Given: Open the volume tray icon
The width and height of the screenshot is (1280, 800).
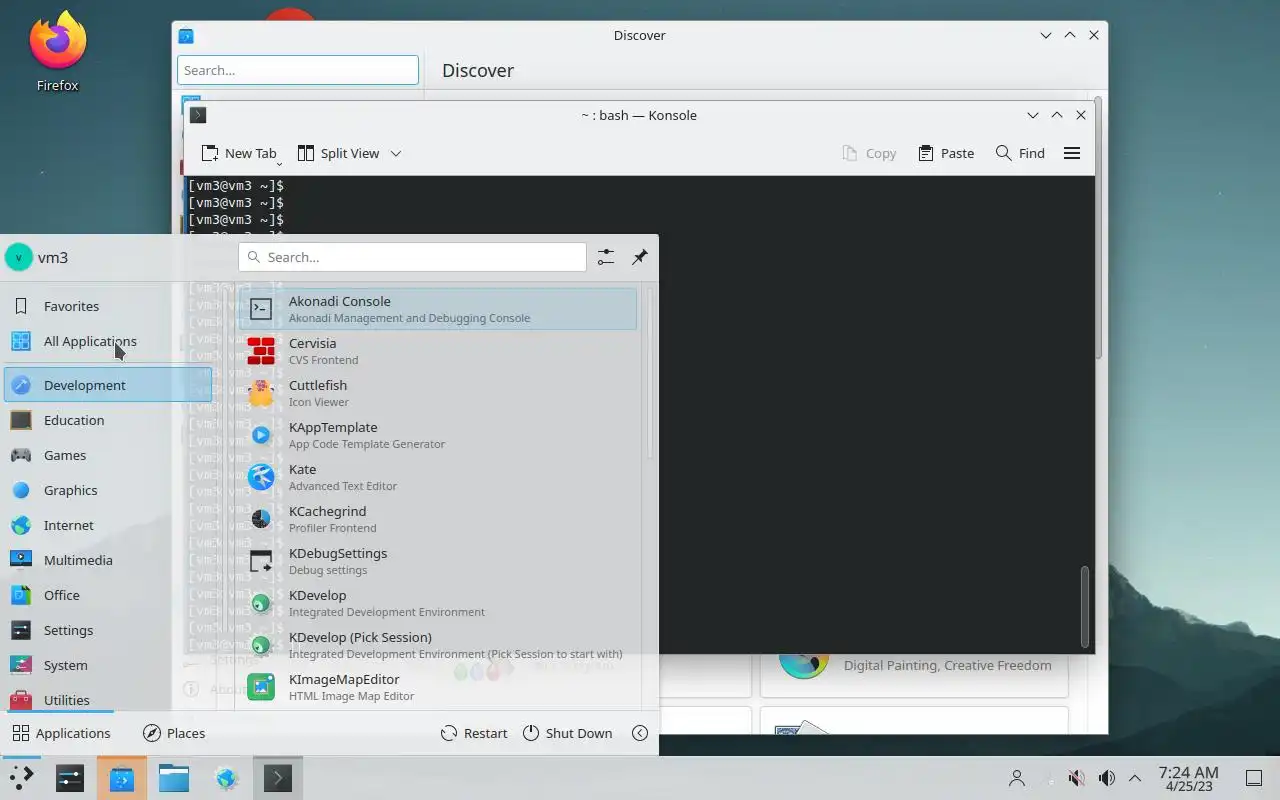Looking at the screenshot, I should tap(1106, 778).
